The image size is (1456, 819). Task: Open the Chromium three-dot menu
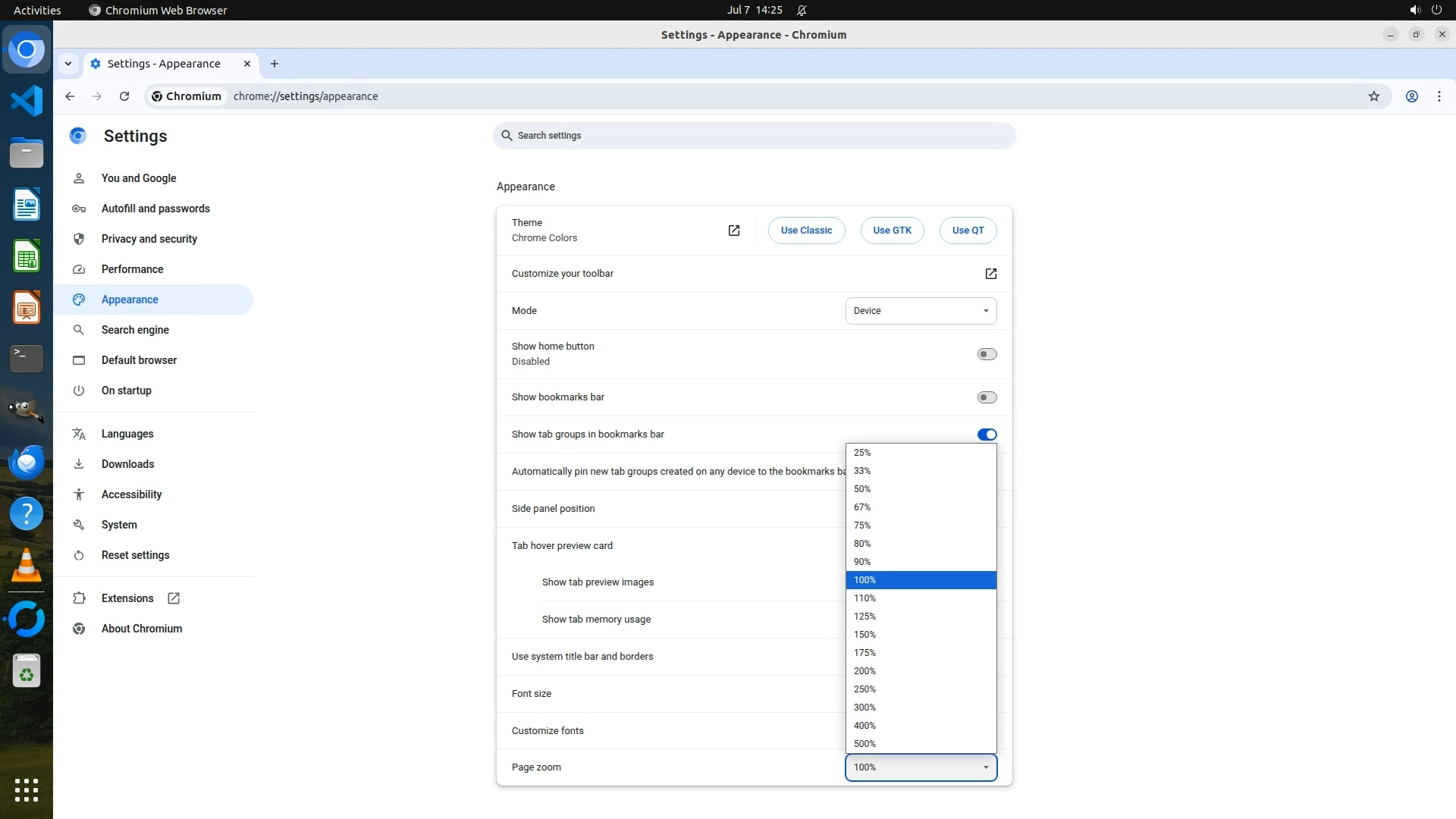[x=1439, y=96]
